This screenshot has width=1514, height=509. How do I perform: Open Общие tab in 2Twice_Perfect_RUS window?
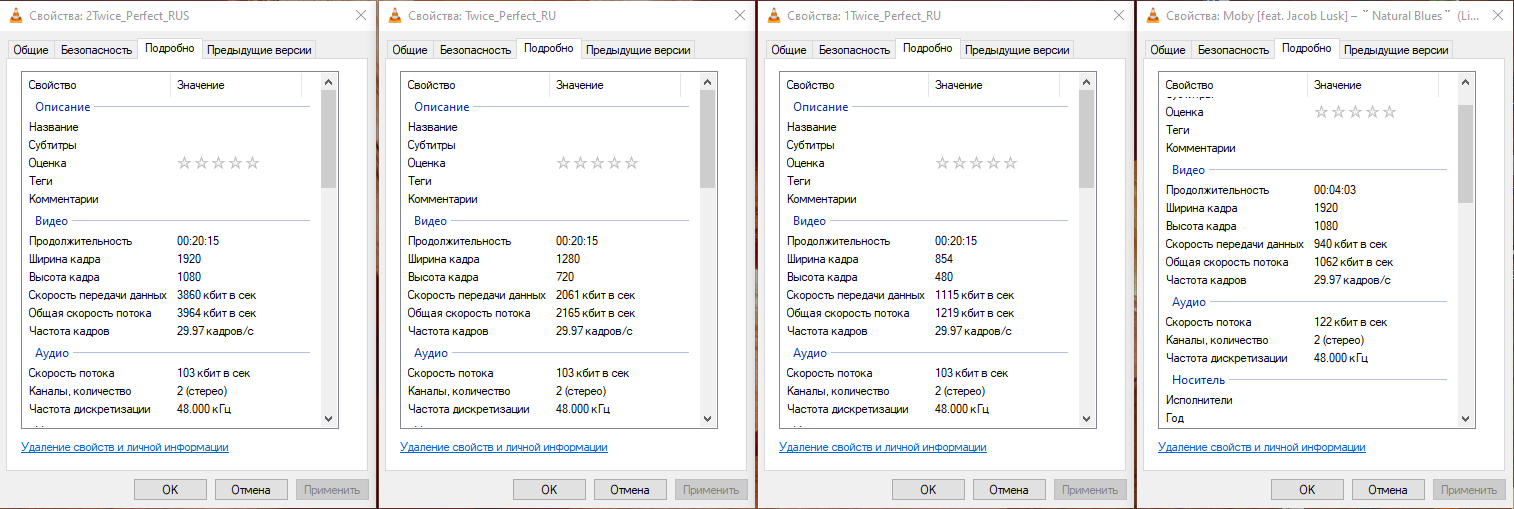(30, 49)
